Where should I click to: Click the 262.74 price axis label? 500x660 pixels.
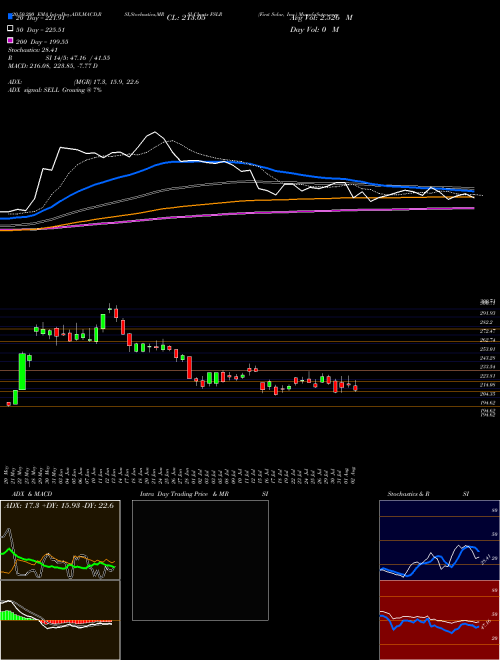[x=488, y=340]
